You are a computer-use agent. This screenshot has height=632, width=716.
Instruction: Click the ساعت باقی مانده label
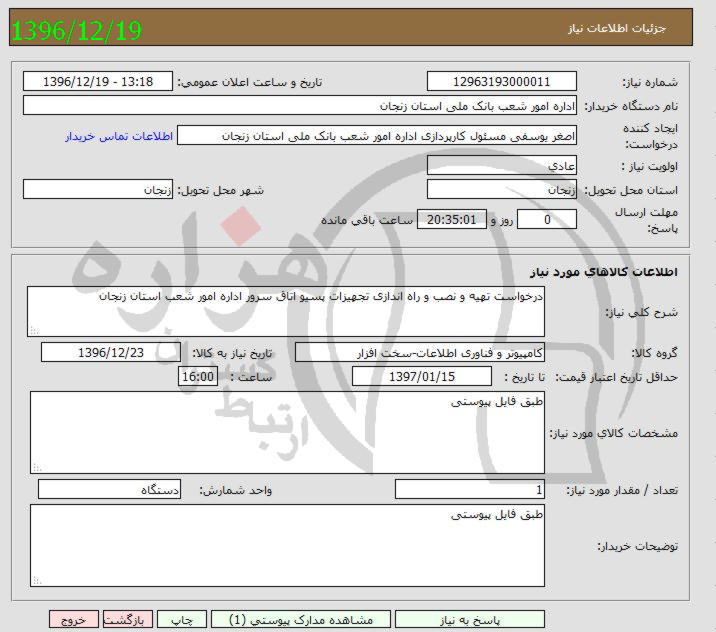click(367, 220)
